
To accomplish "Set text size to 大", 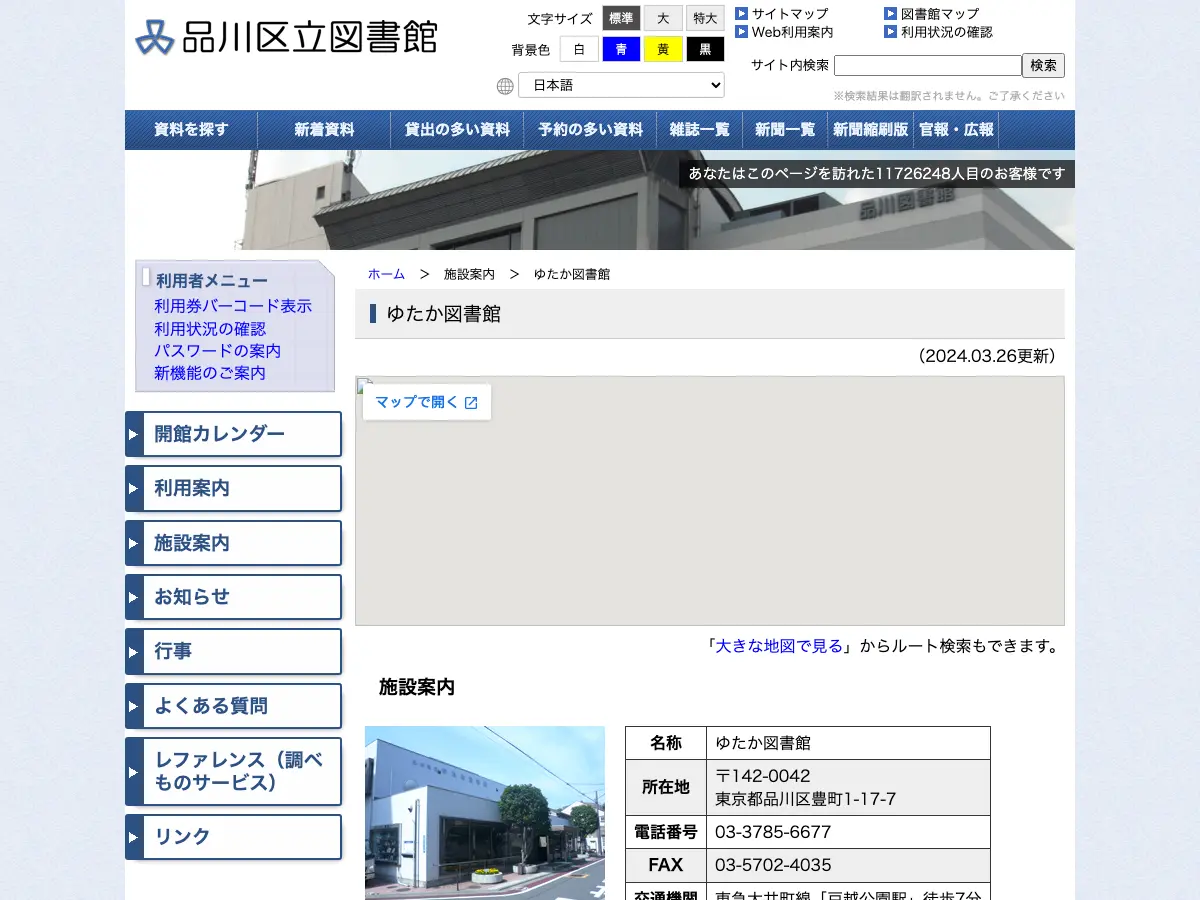I will click(663, 18).
